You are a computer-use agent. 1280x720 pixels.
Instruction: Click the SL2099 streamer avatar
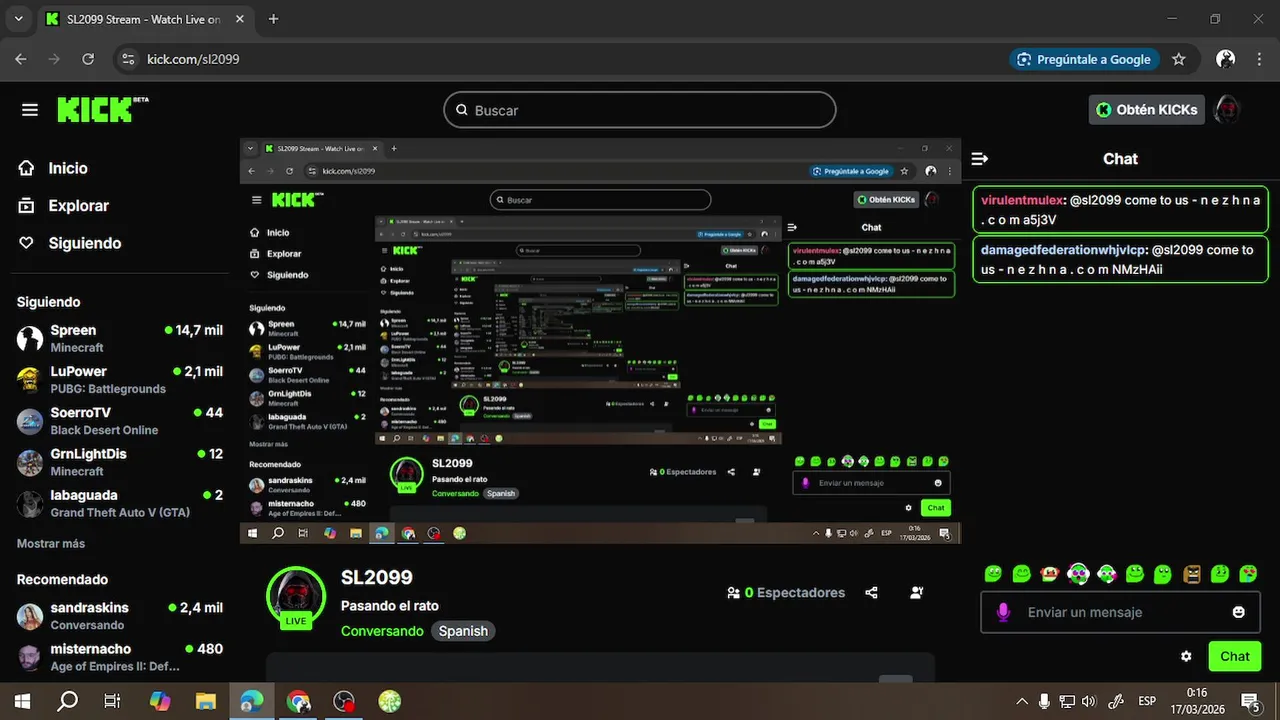pos(296,596)
